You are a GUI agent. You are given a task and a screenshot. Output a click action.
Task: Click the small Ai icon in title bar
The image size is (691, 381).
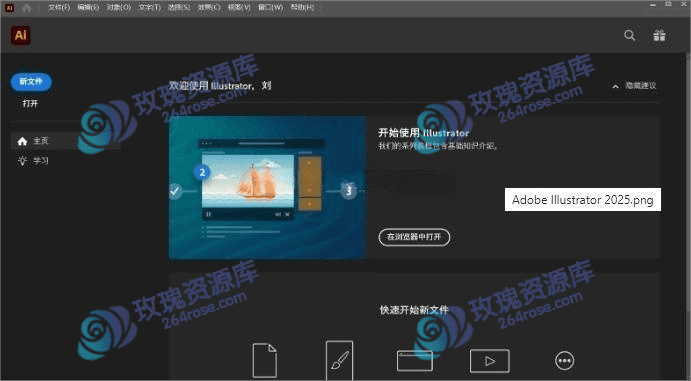click(x=9, y=8)
